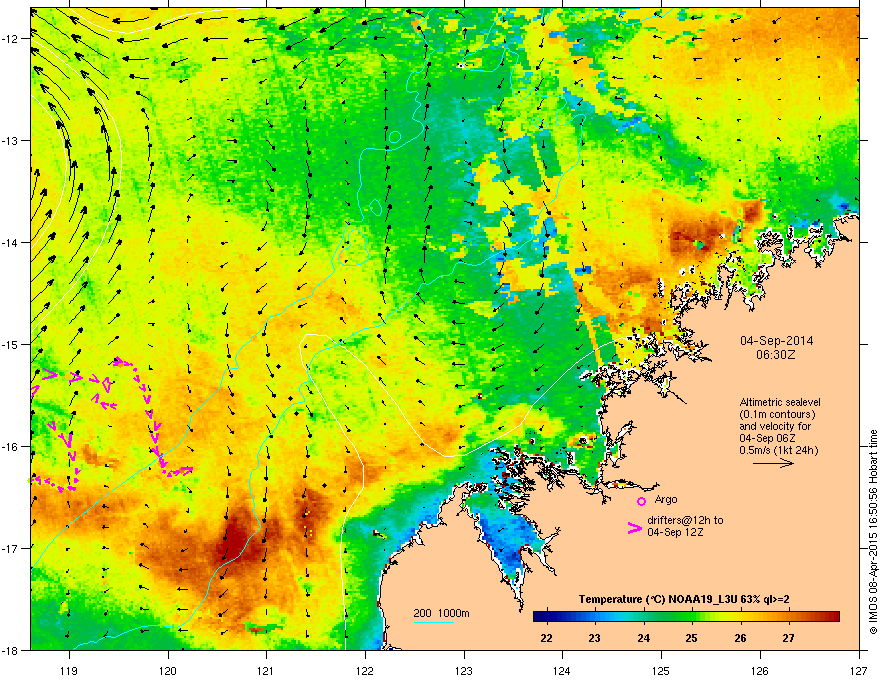Click the '0.5m/s (1kt 24h)' text
Image resolution: width=880 pixels, height=680 pixels.
(x=778, y=450)
